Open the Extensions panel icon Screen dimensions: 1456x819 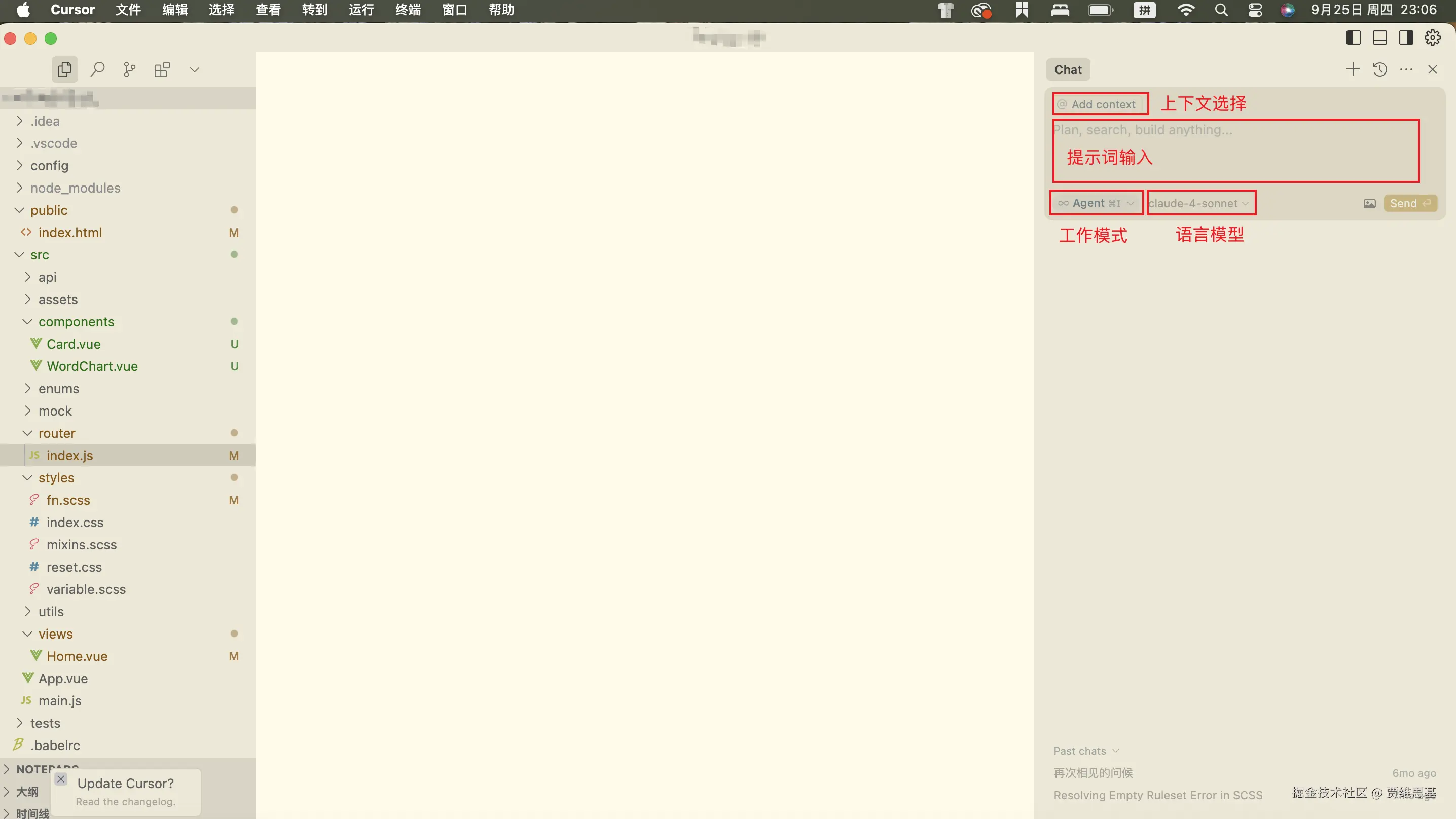click(162, 69)
